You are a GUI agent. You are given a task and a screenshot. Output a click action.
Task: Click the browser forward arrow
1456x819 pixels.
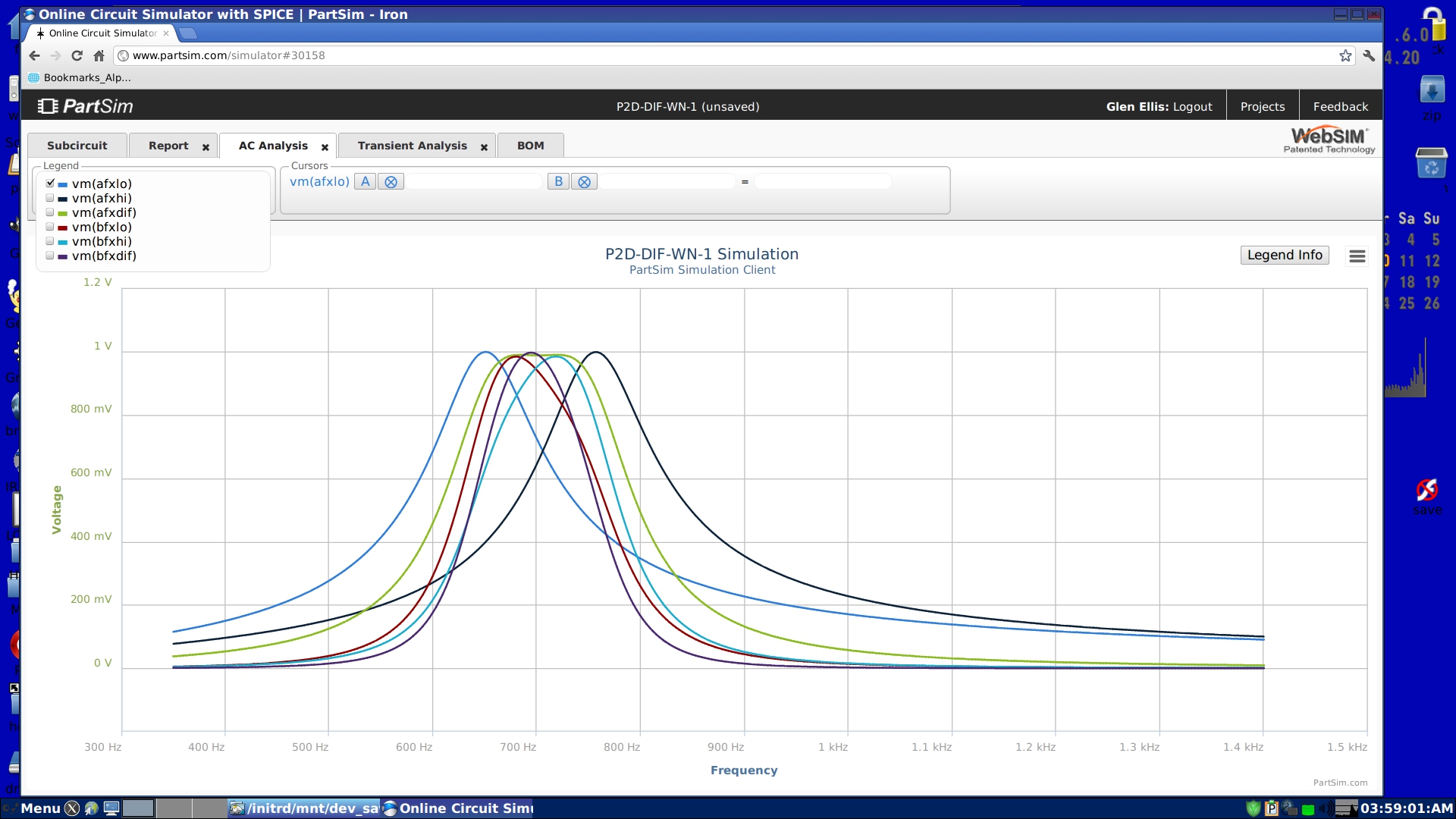pos(55,55)
